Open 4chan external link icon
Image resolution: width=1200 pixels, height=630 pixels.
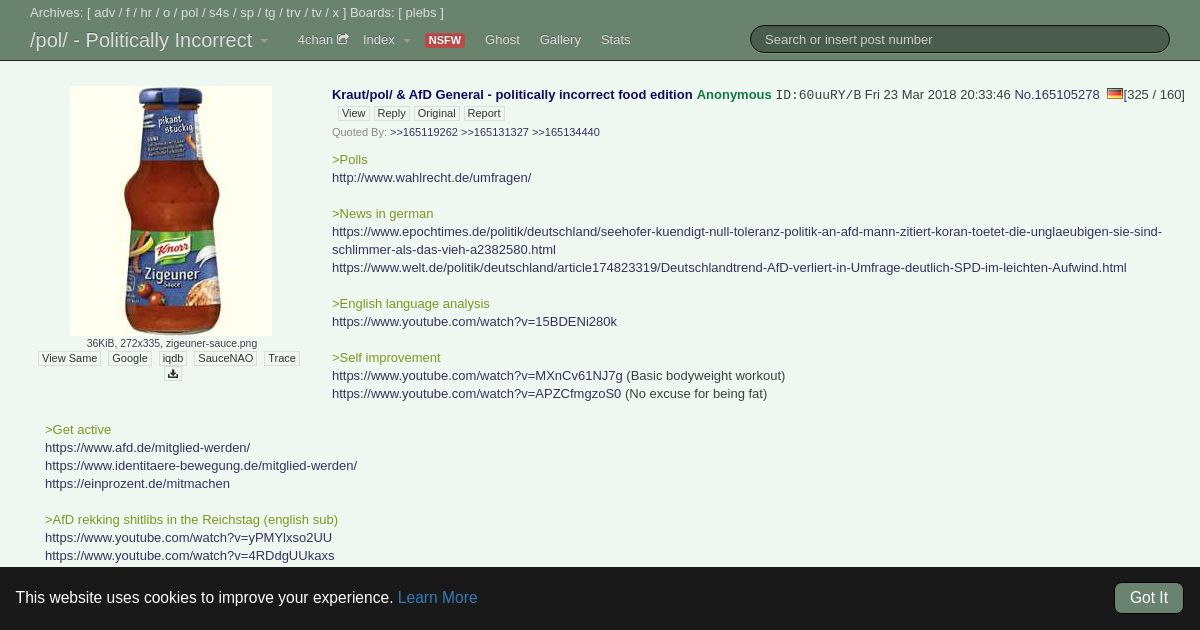point(343,39)
